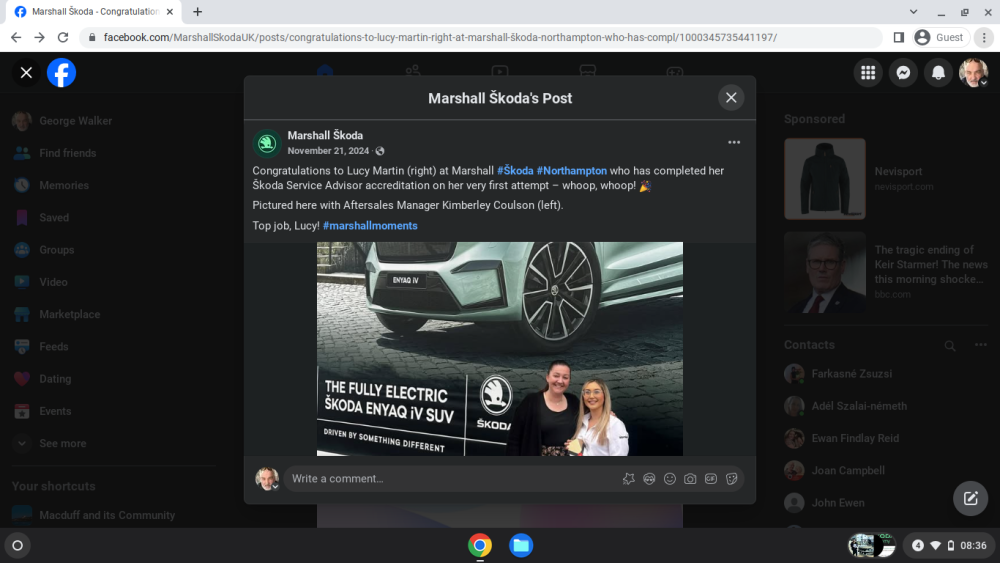Open the ChromeOS launcher
Viewport: 1000px width, 563px height.
click(x=18, y=546)
